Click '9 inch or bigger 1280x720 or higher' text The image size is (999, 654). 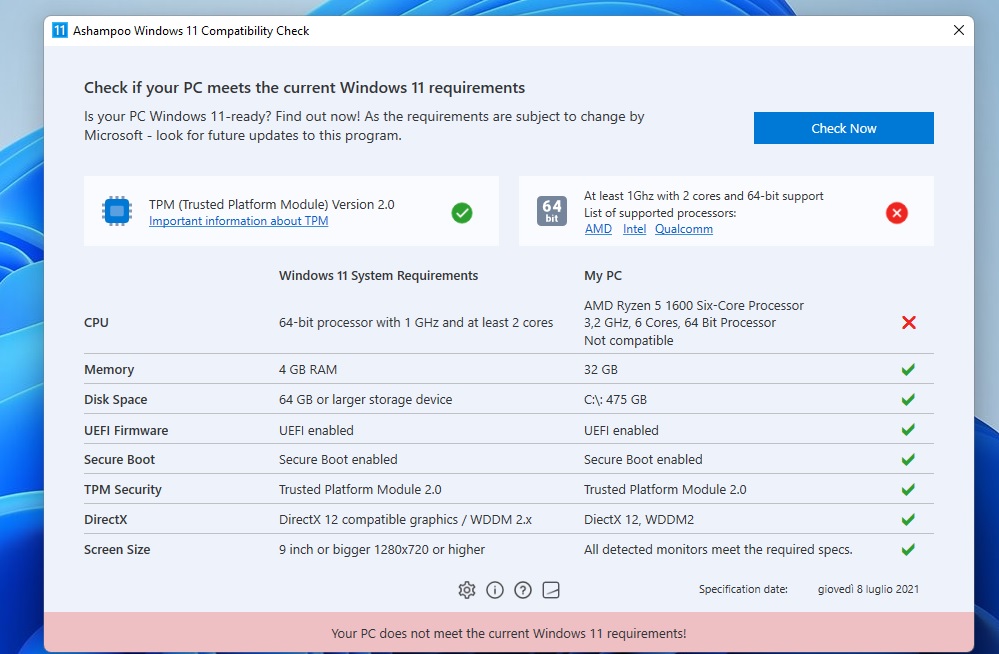click(x=382, y=549)
